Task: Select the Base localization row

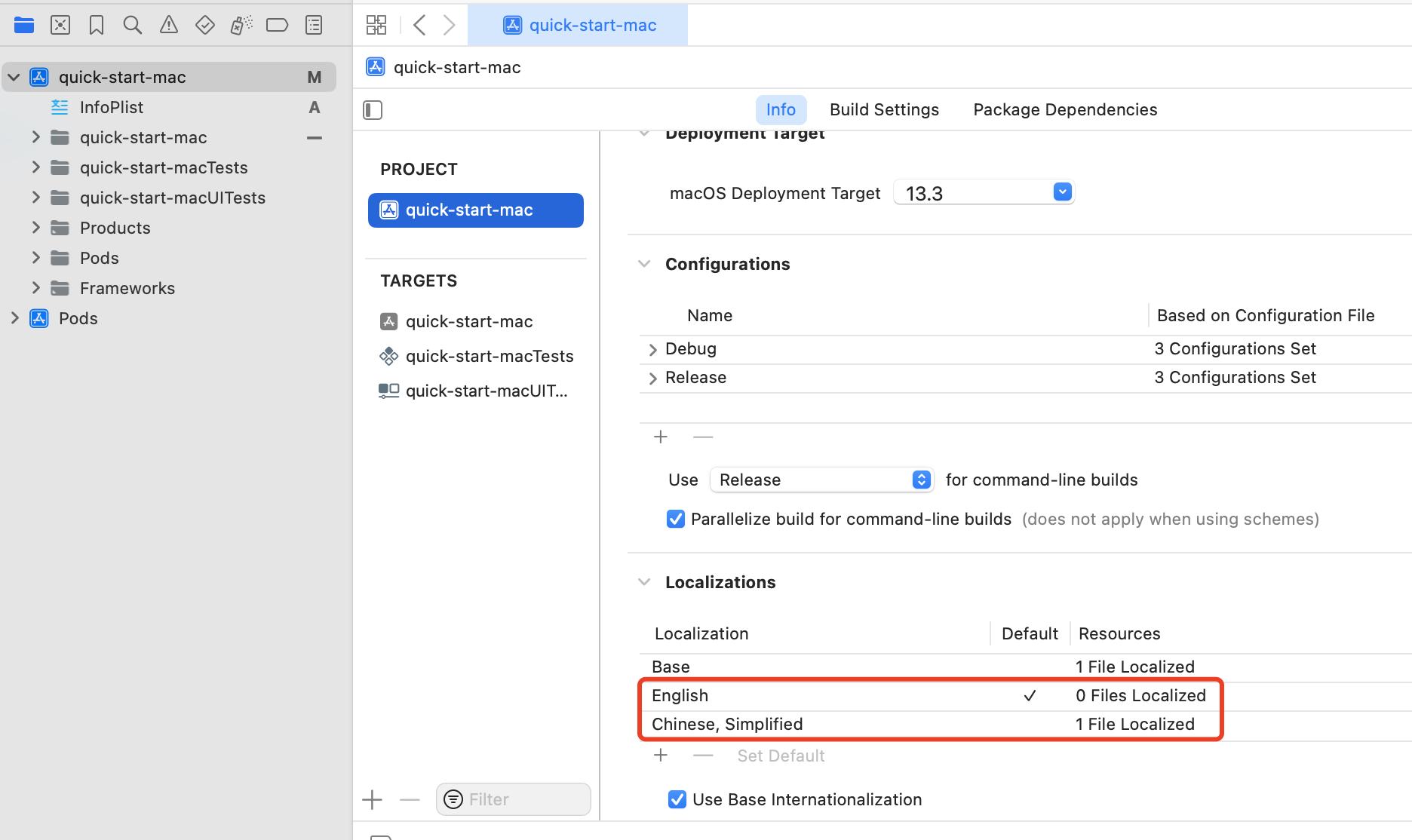Action: 1026,667
